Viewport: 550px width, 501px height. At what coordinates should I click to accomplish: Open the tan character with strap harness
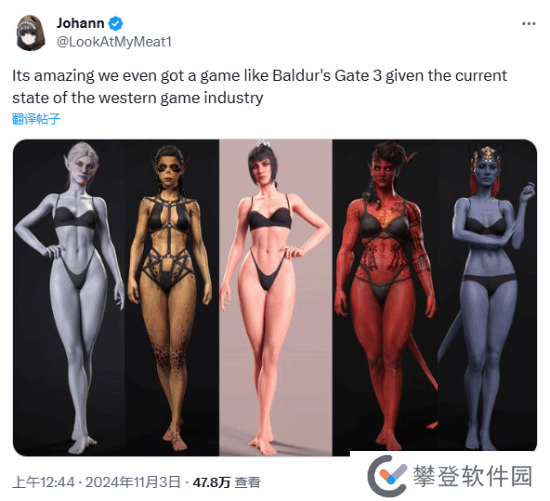172,298
